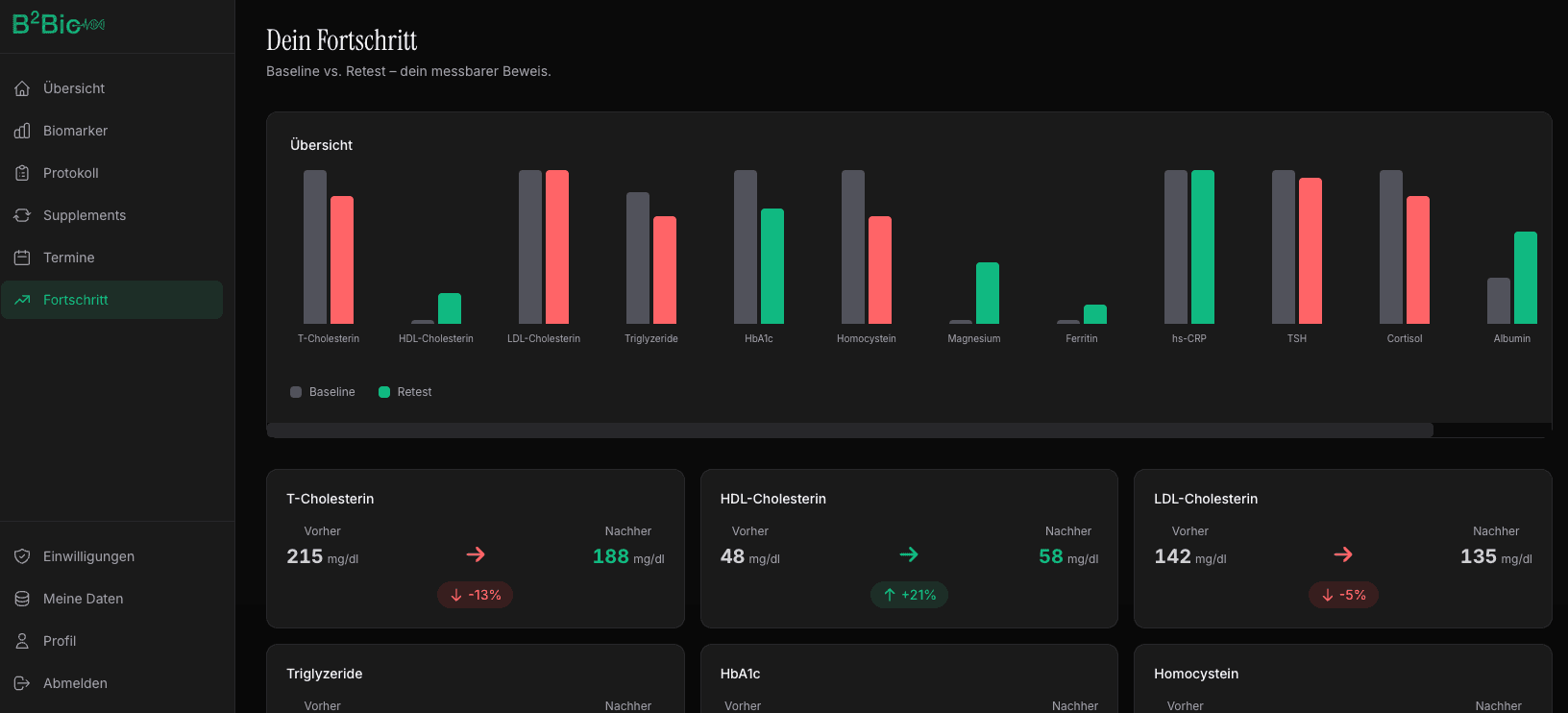Click the bar-chart icon for Biomarker
The image size is (1568, 713).
tap(22, 131)
